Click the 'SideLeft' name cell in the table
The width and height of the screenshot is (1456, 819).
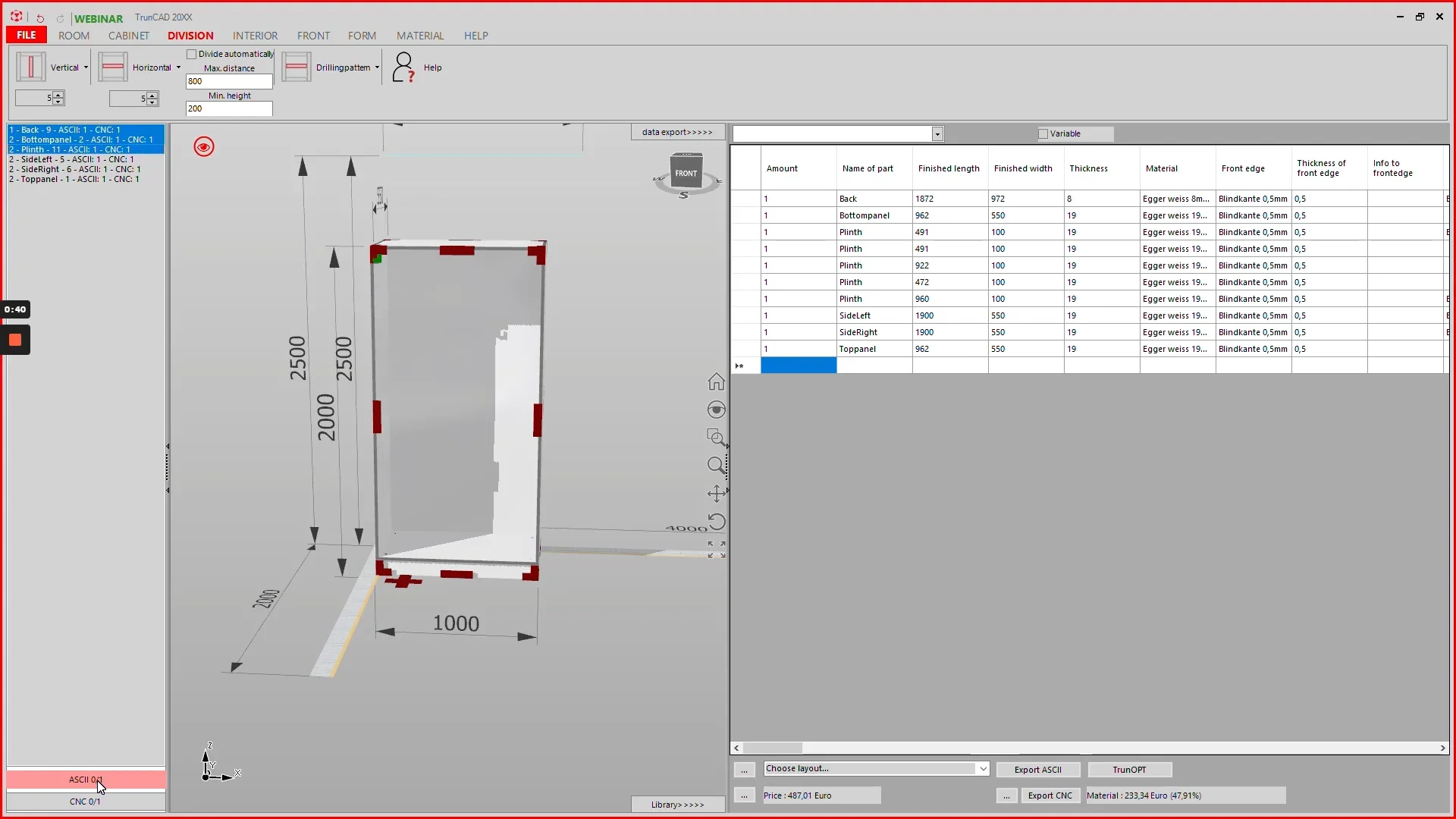874,315
